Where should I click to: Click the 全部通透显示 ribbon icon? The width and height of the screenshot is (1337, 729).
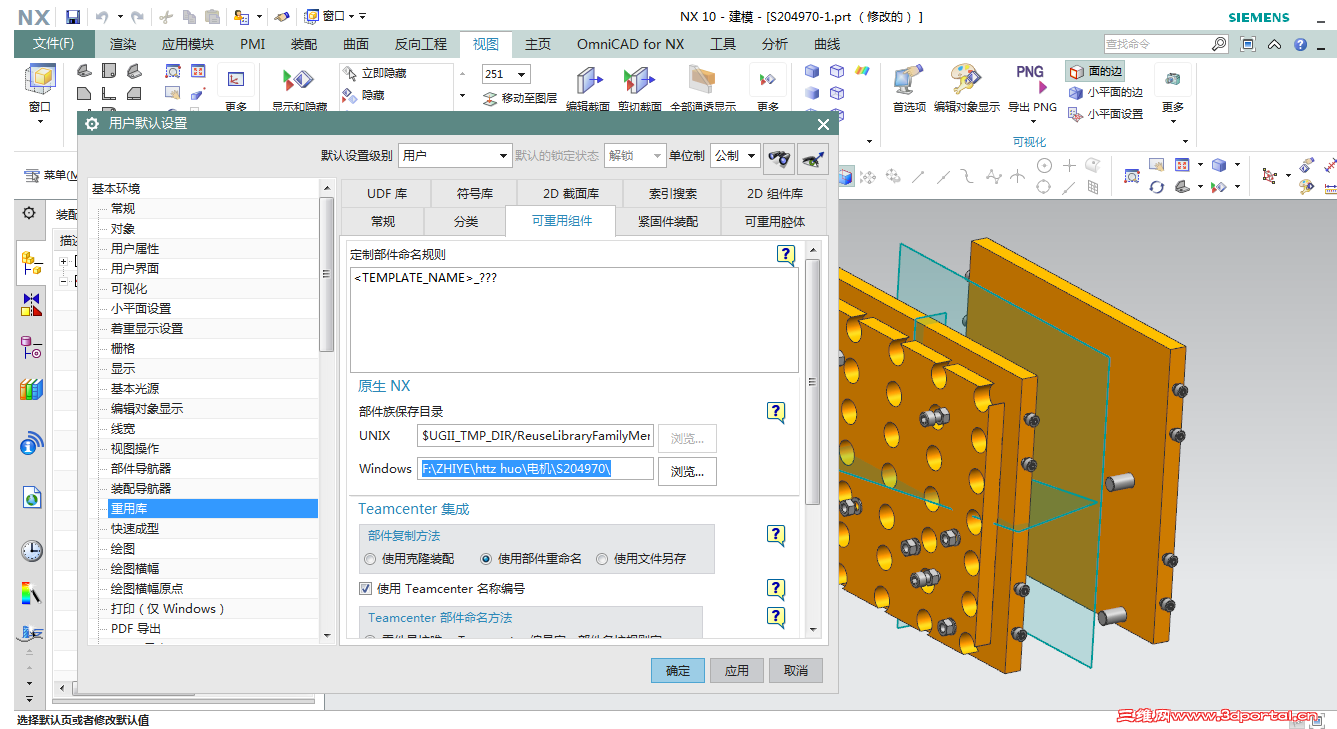[702, 88]
